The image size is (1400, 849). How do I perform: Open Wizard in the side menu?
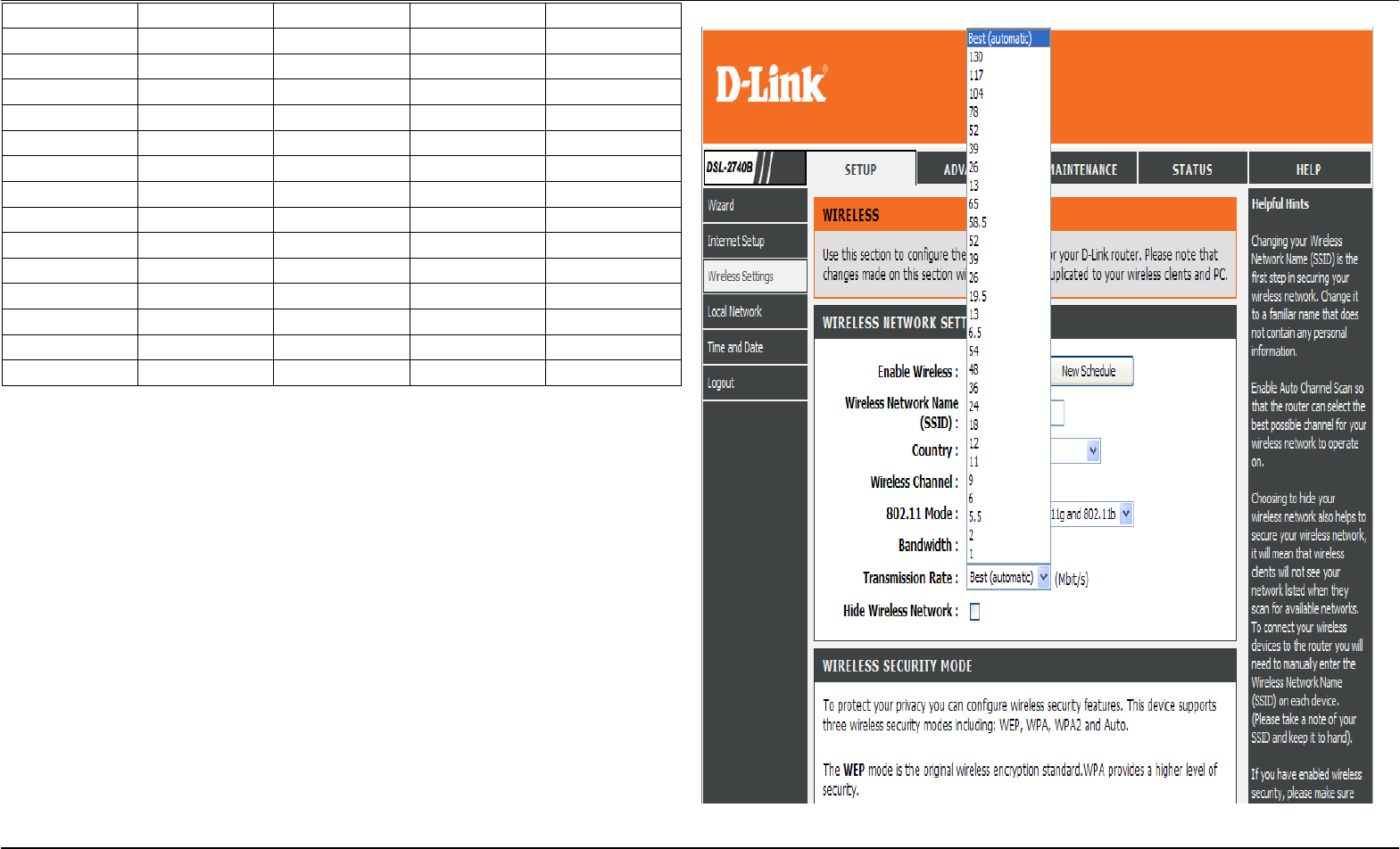(755, 205)
